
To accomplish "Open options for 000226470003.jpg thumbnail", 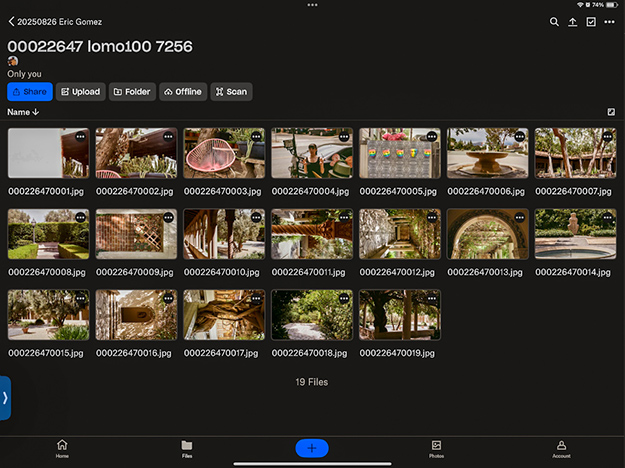I will (x=256, y=136).
